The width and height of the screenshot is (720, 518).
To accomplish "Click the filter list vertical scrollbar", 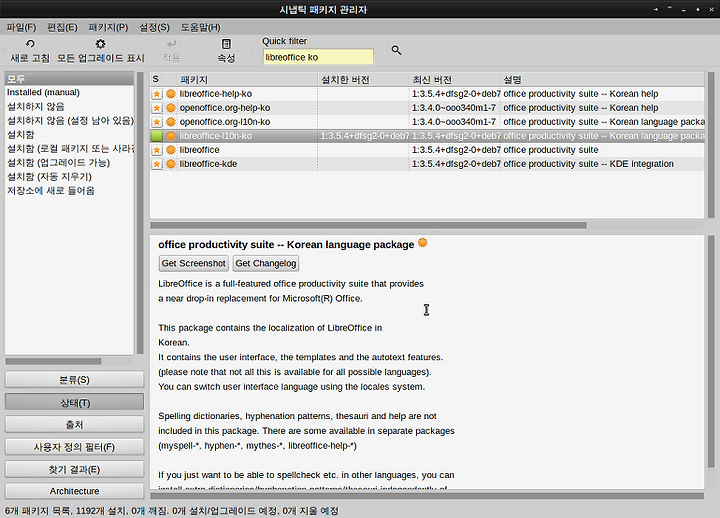I will point(140,213).
